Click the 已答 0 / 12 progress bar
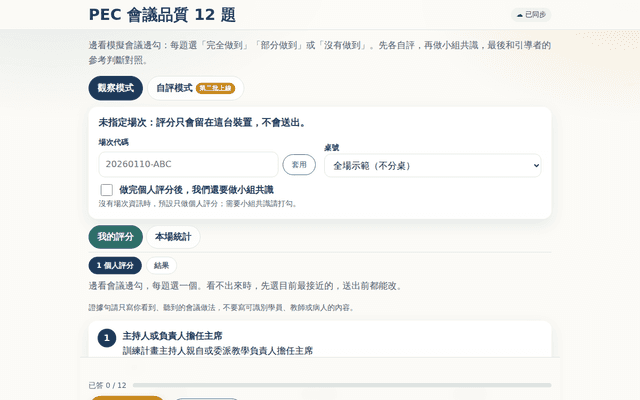Viewport: 640px width, 400px height. coord(342,385)
